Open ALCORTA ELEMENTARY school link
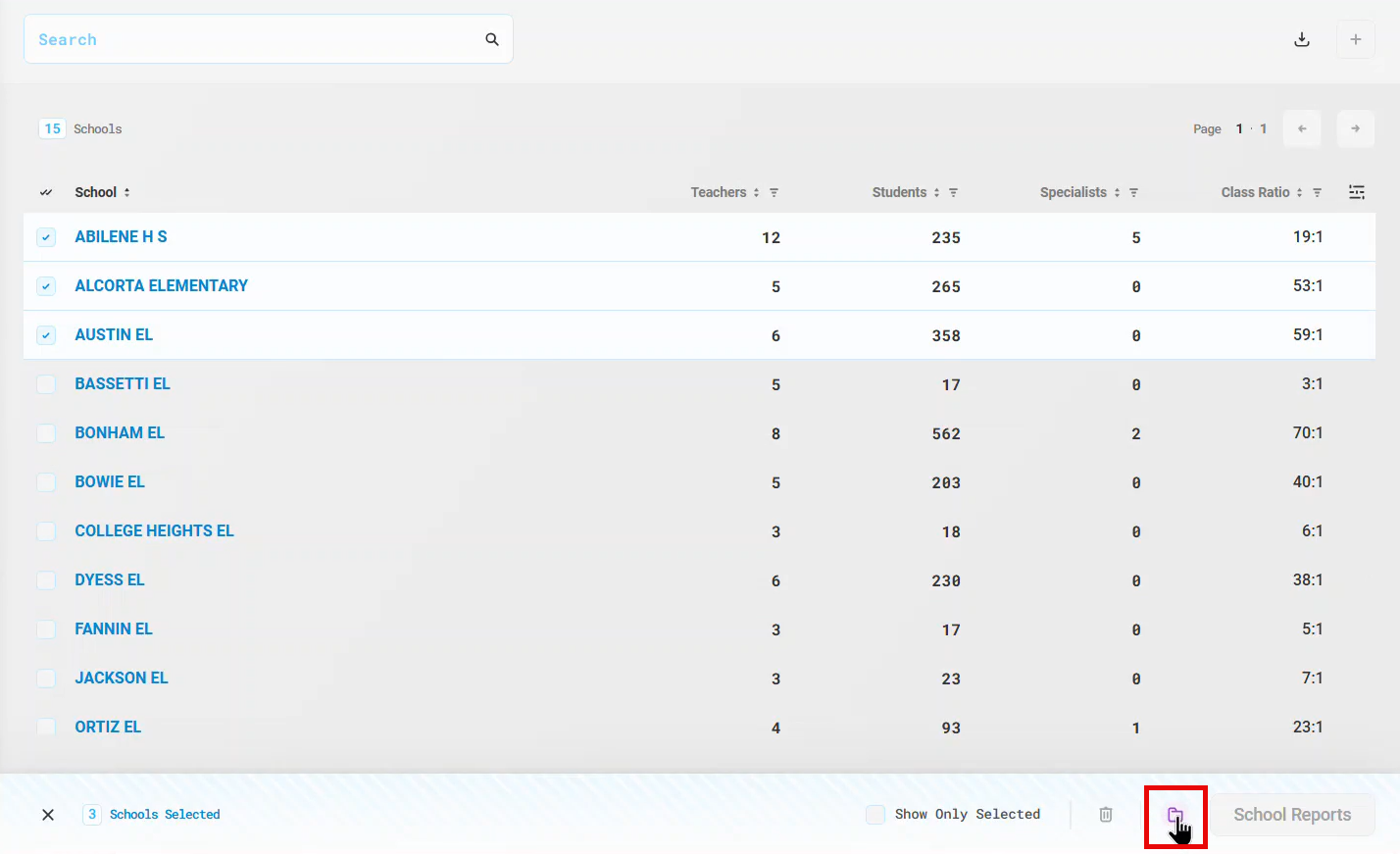Image resolution: width=1400 pixels, height=854 pixels. pyautogui.click(x=161, y=285)
